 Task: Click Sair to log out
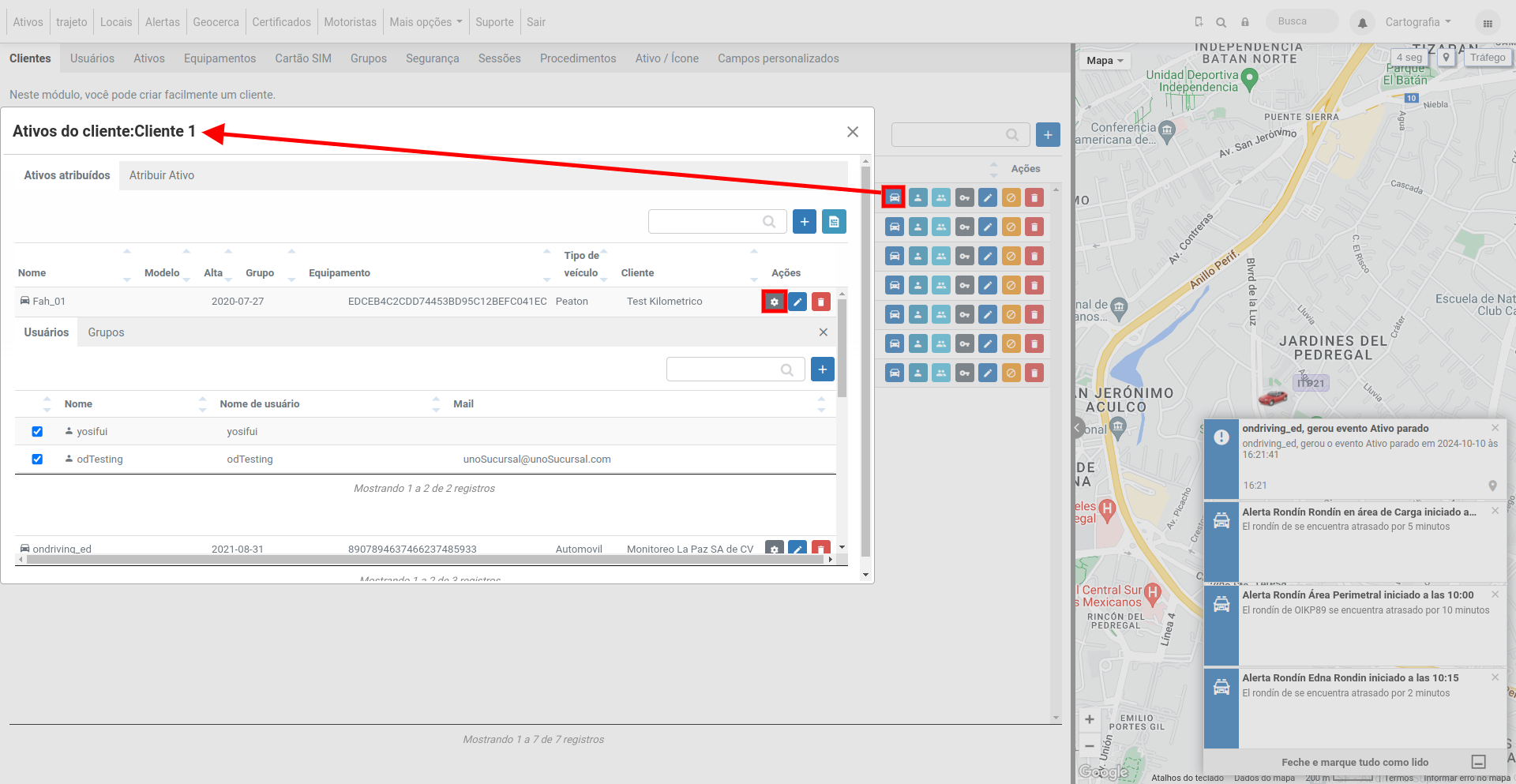[536, 22]
